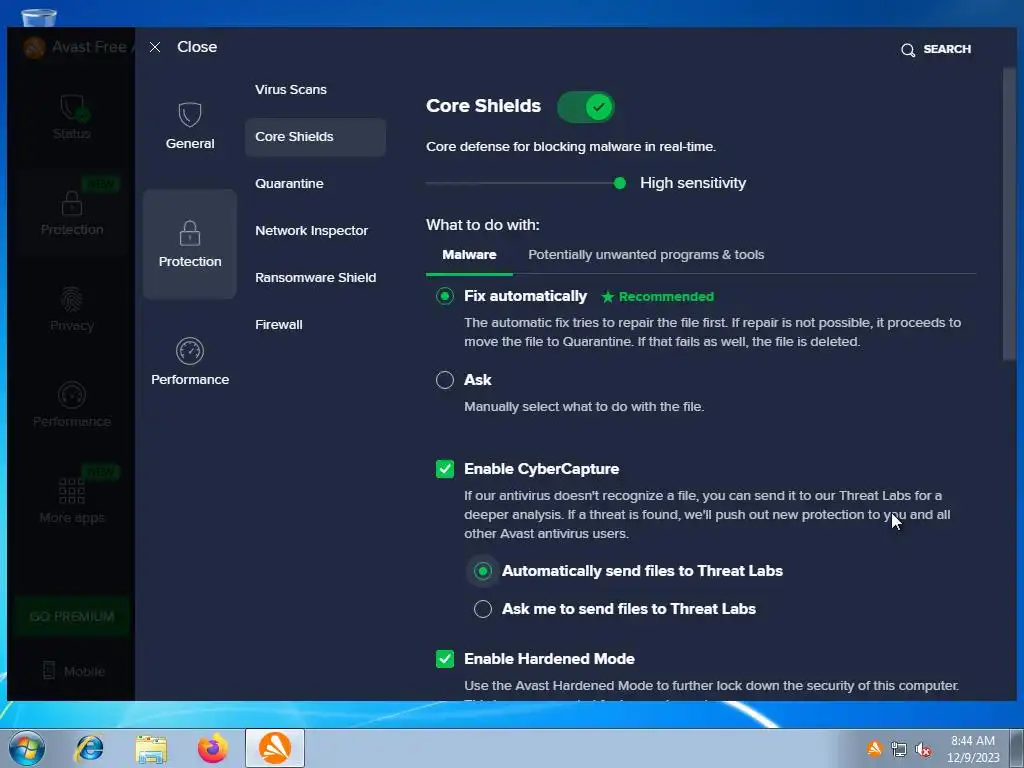
Task: Choose Automatically send files to Threat Labs
Action: pos(483,571)
